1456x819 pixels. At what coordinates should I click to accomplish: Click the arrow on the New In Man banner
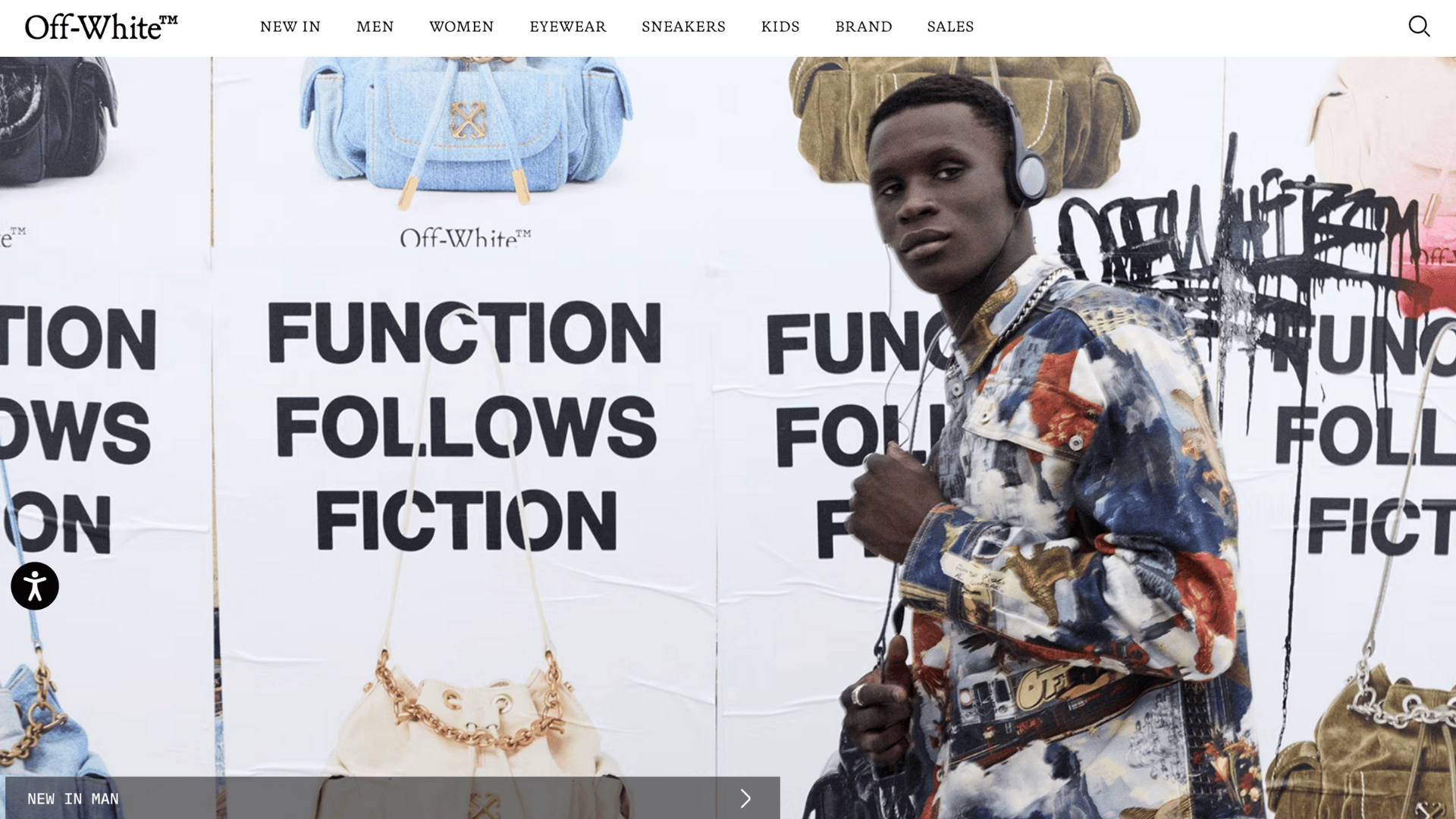[x=745, y=798]
